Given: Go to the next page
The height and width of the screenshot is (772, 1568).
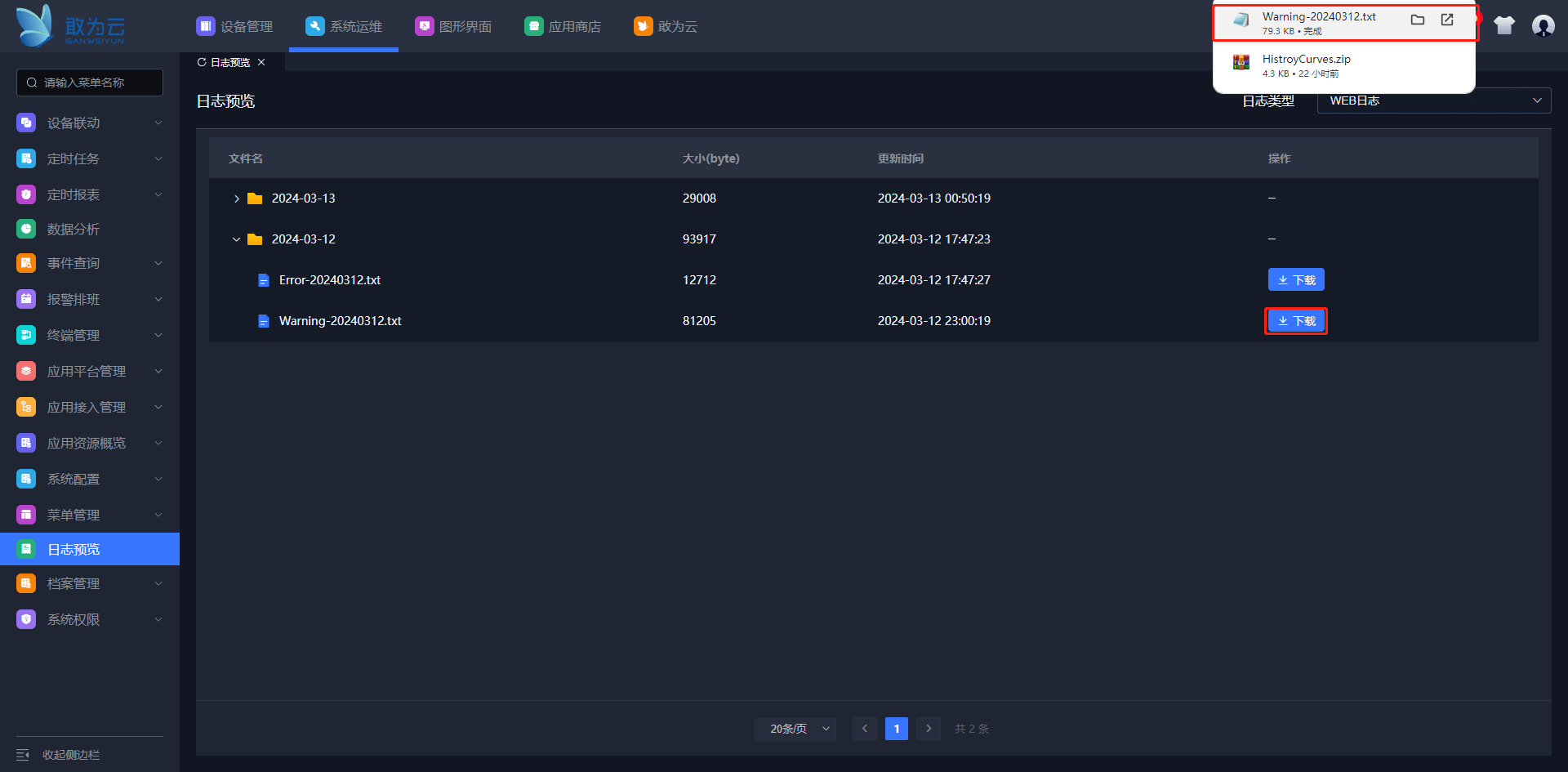Looking at the screenshot, I should pyautogui.click(x=929, y=729).
